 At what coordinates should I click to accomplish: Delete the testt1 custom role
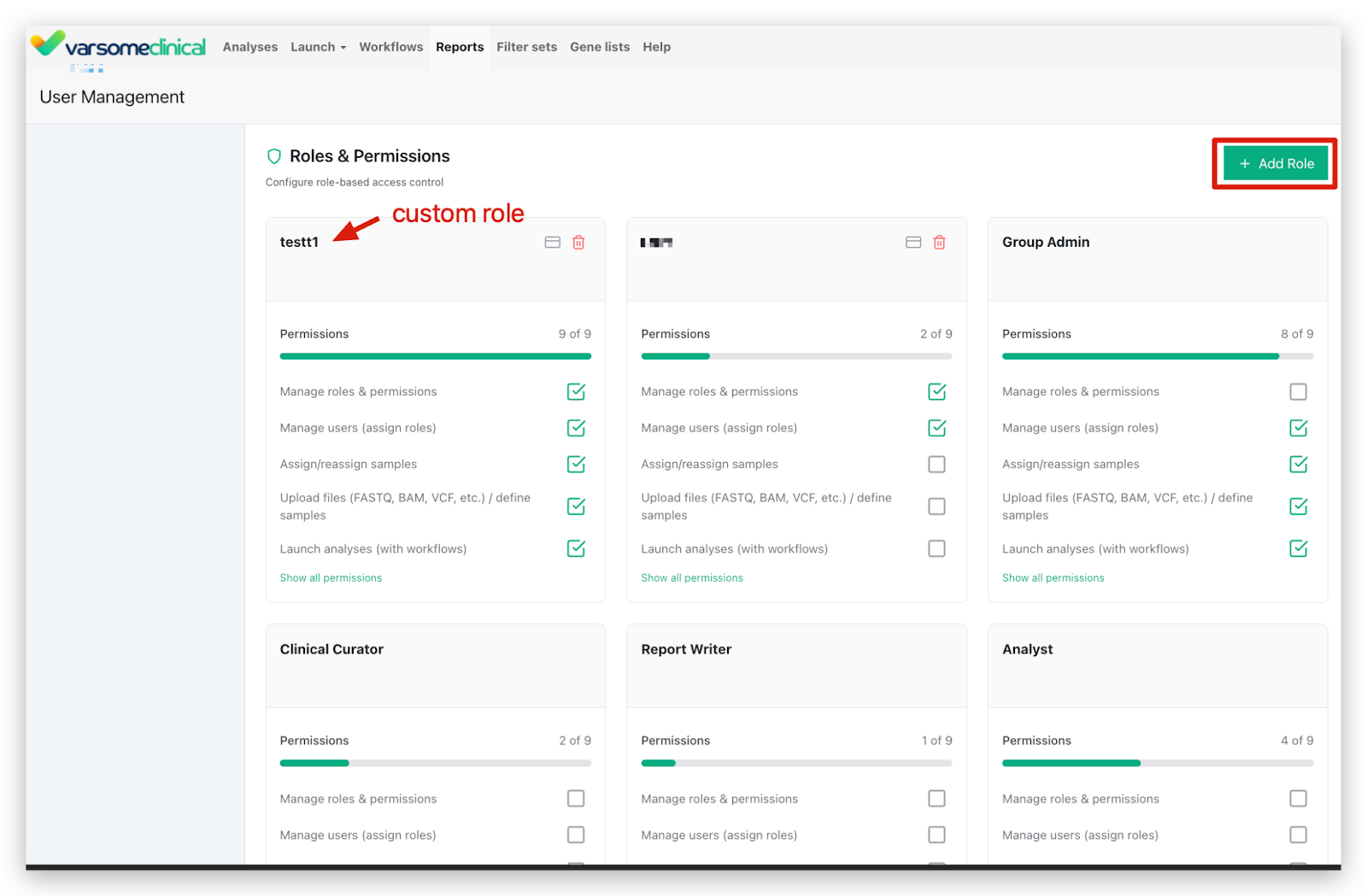[578, 243]
